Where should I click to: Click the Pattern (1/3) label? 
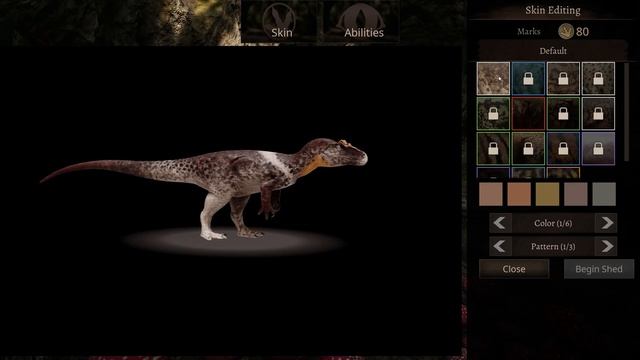(x=553, y=247)
